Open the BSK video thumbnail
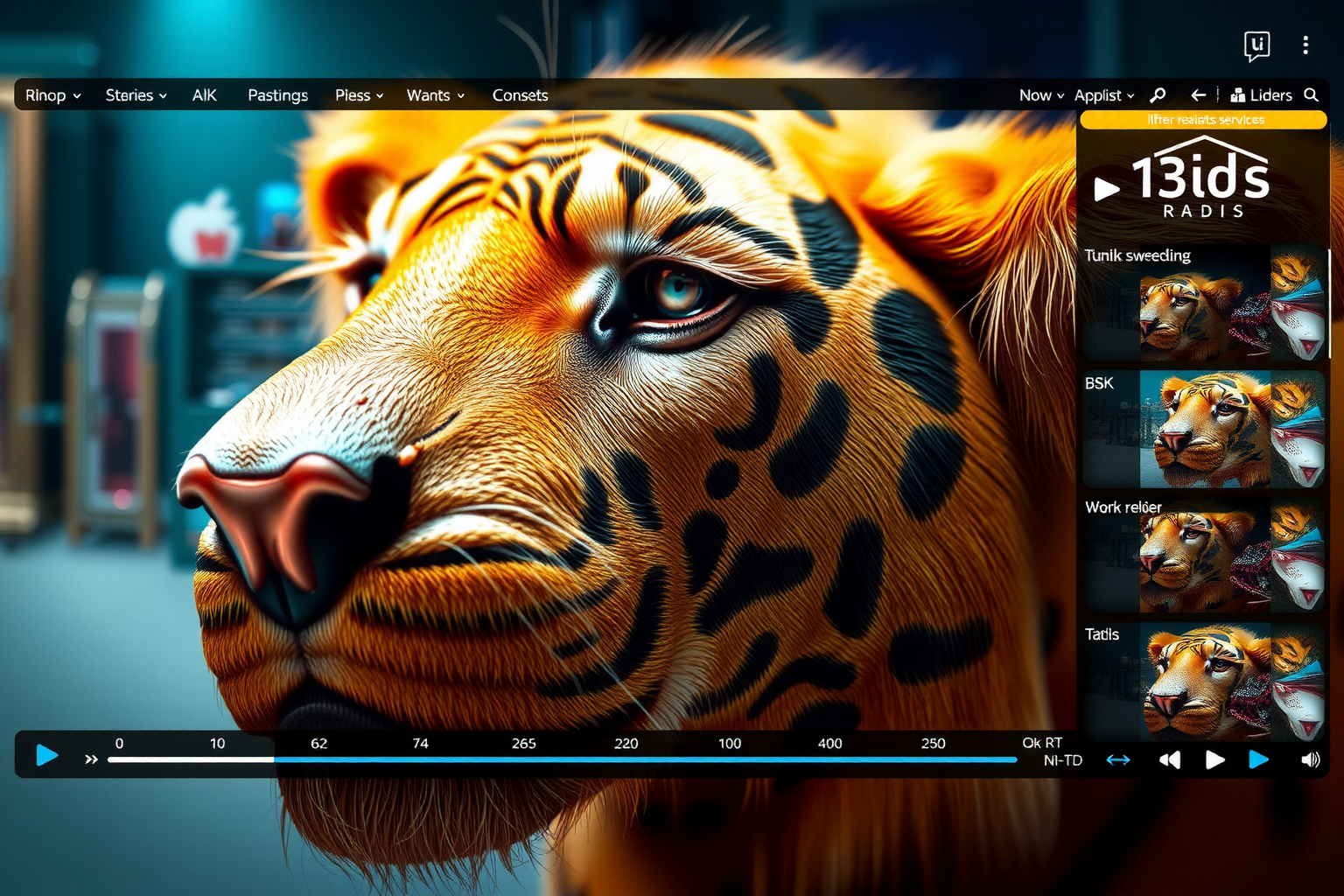 pyautogui.click(x=1204, y=429)
